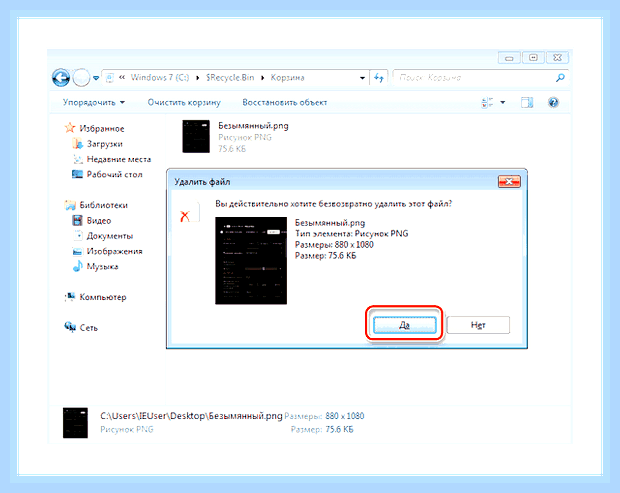Open the Документы library
Image resolution: width=620 pixels, height=493 pixels.
point(110,236)
